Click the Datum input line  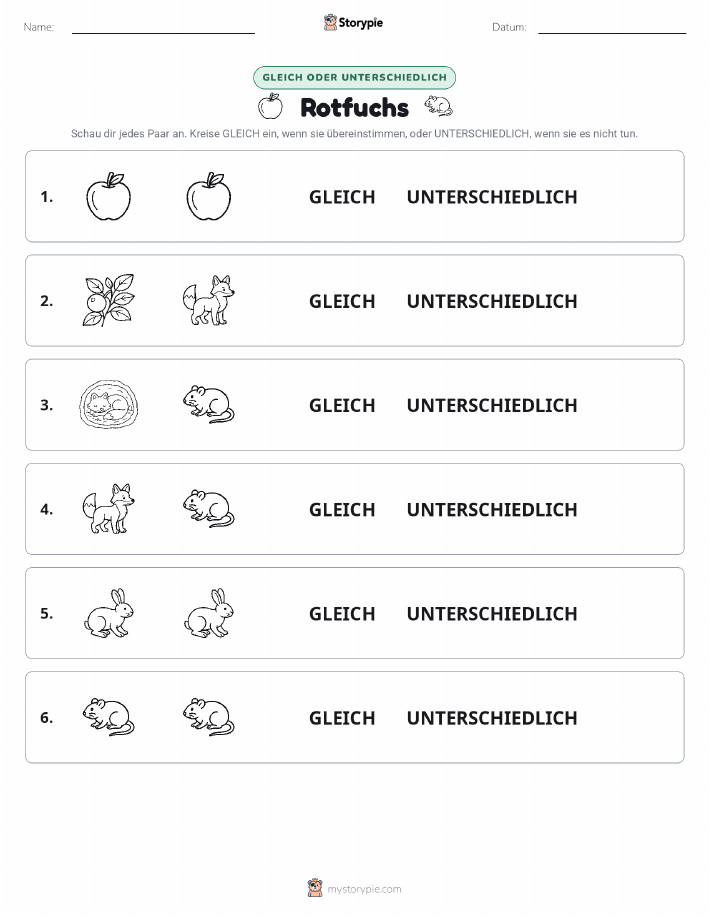click(612, 28)
